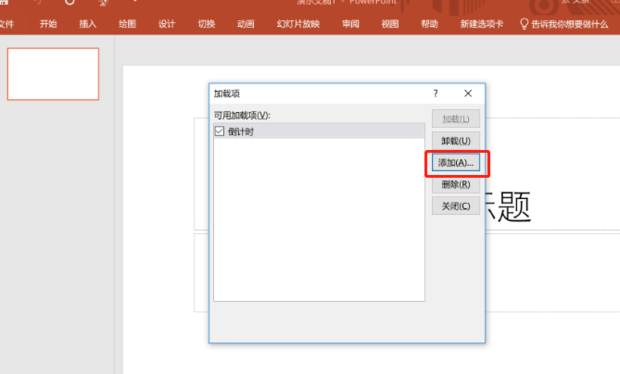The width and height of the screenshot is (620, 374).
Task: Open the 切换 tab
Action: 206,24
